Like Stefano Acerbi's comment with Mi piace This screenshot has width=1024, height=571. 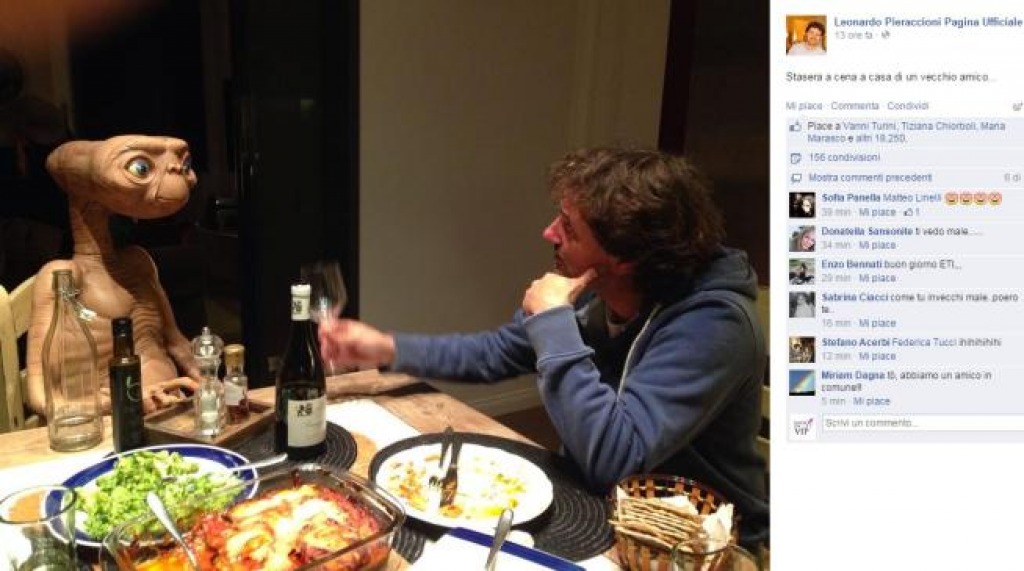click(x=877, y=356)
